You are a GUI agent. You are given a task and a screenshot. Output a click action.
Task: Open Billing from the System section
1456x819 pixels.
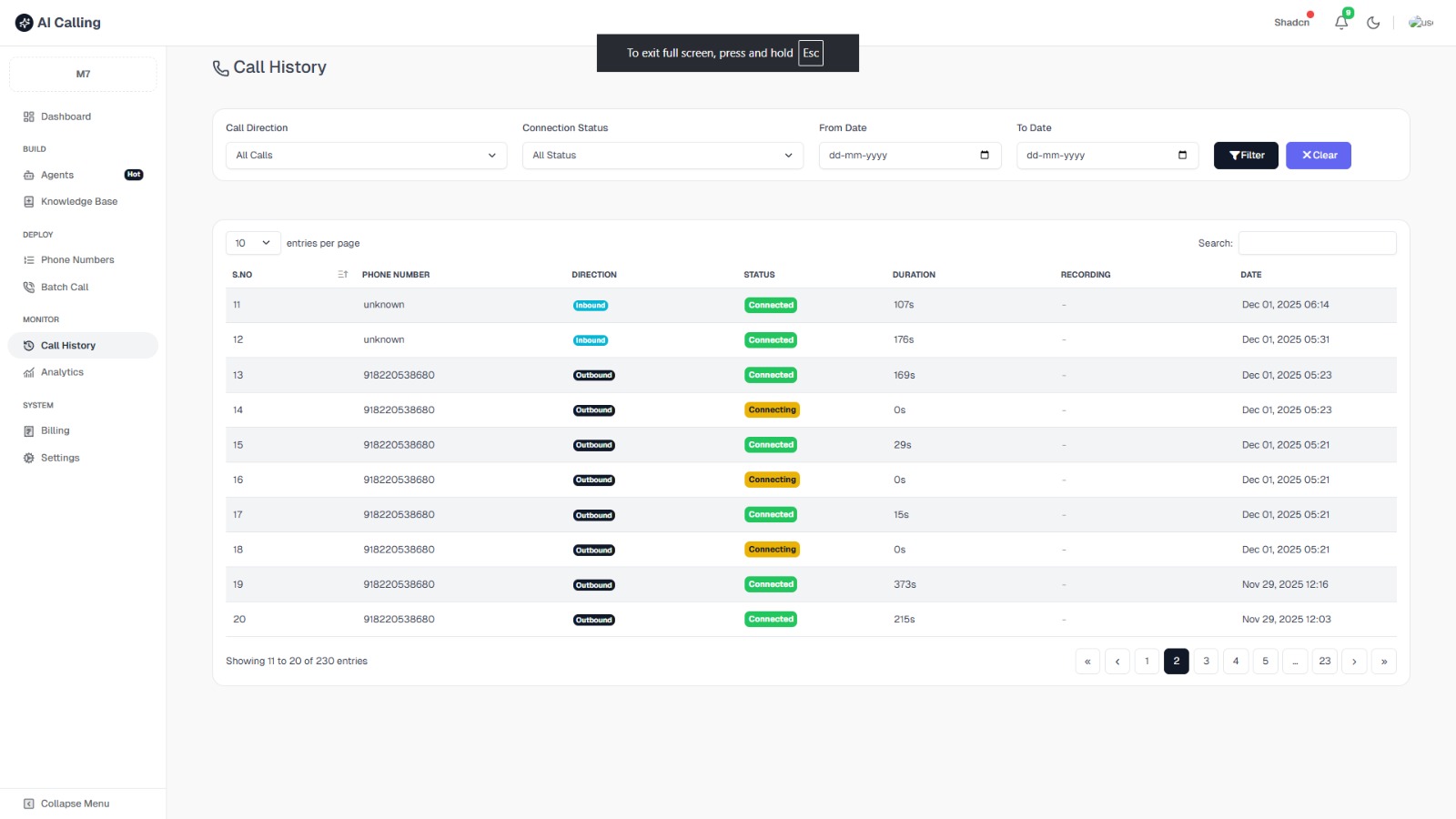[55, 430]
